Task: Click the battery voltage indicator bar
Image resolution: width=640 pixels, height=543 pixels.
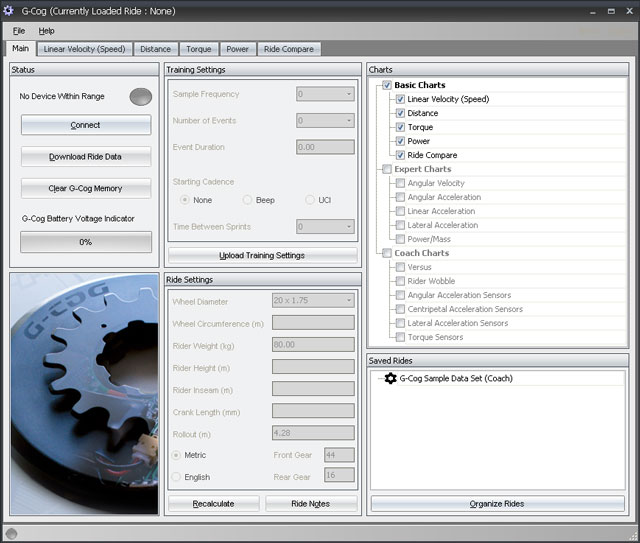Action: pos(86,242)
